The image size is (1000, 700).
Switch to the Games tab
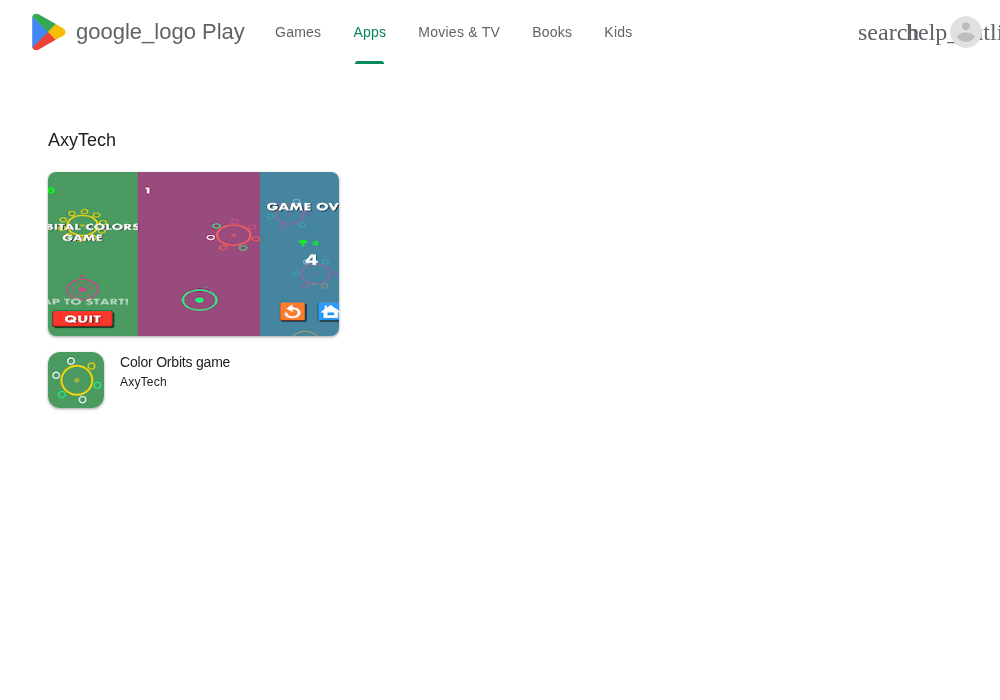pos(298,32)
